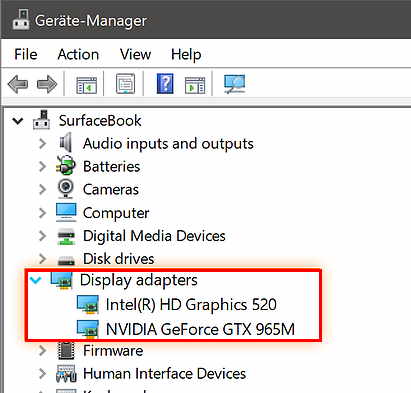Select Intel(R) HD Graphics 520 text
The image size is (411, 393).
pyautogui.click(x=191, y=305)
